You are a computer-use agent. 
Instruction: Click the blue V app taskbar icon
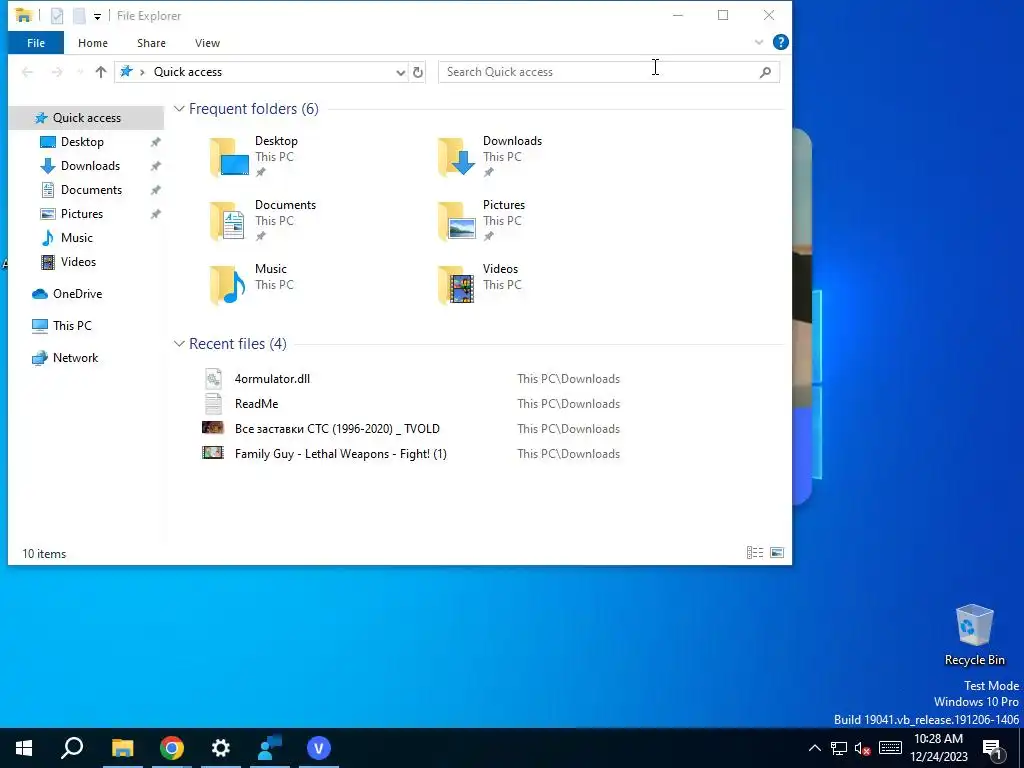(x=319, y=748)
